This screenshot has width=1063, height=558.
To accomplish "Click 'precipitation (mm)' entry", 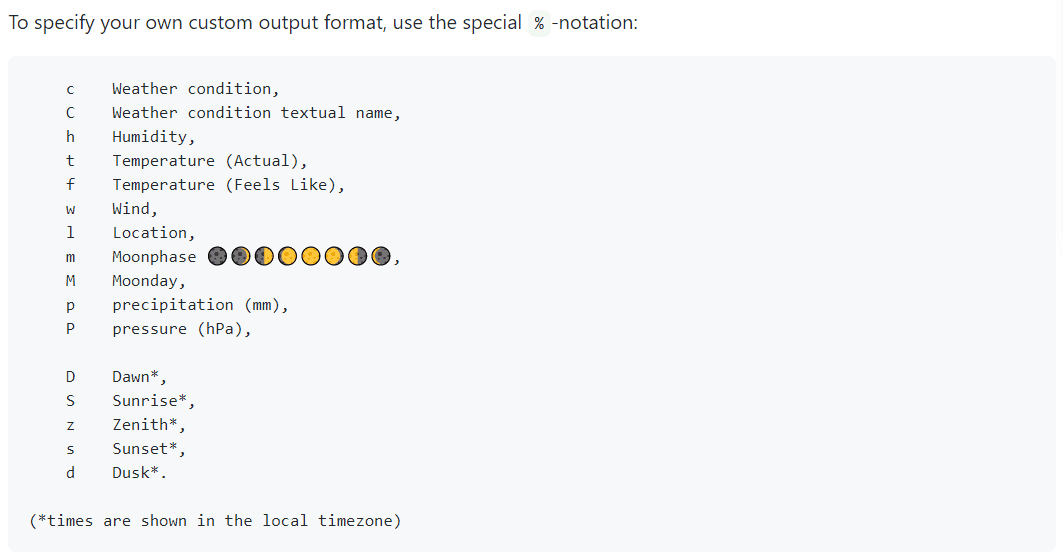I will 200,305.
